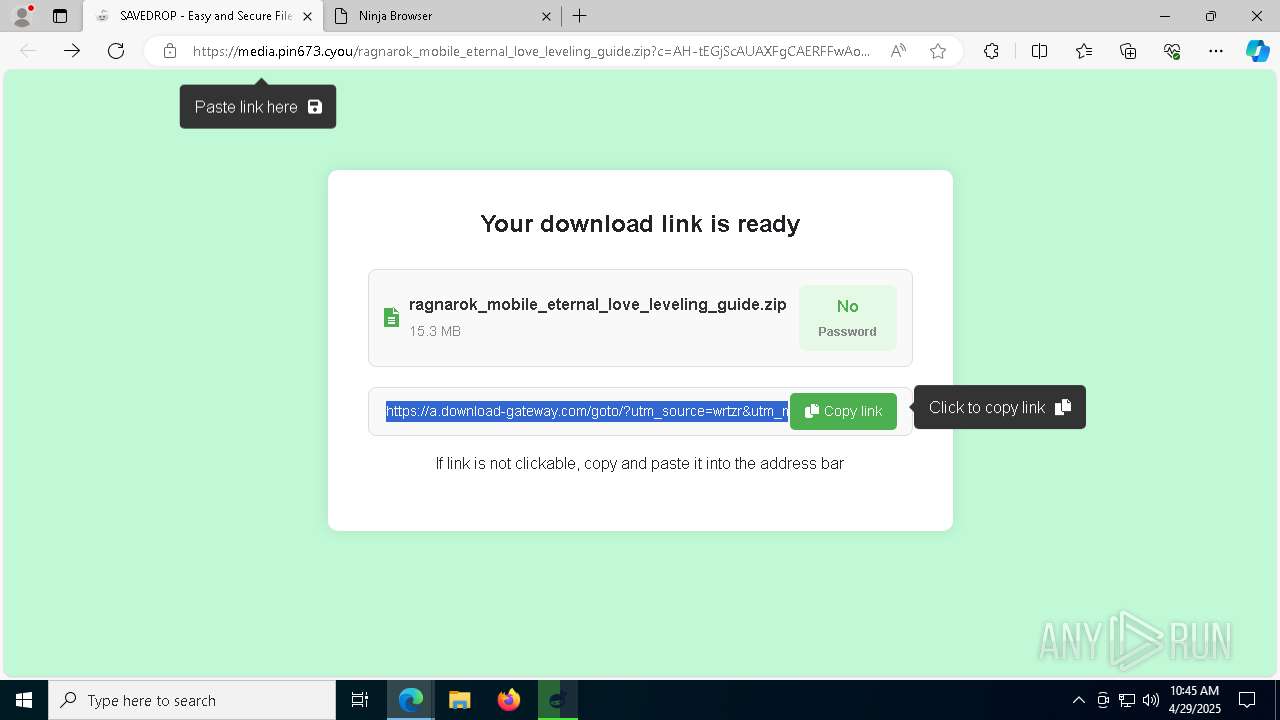Click the Click to copy link tooltip
Viewport: 1280px width, 720px height.
tap(999, 407)
